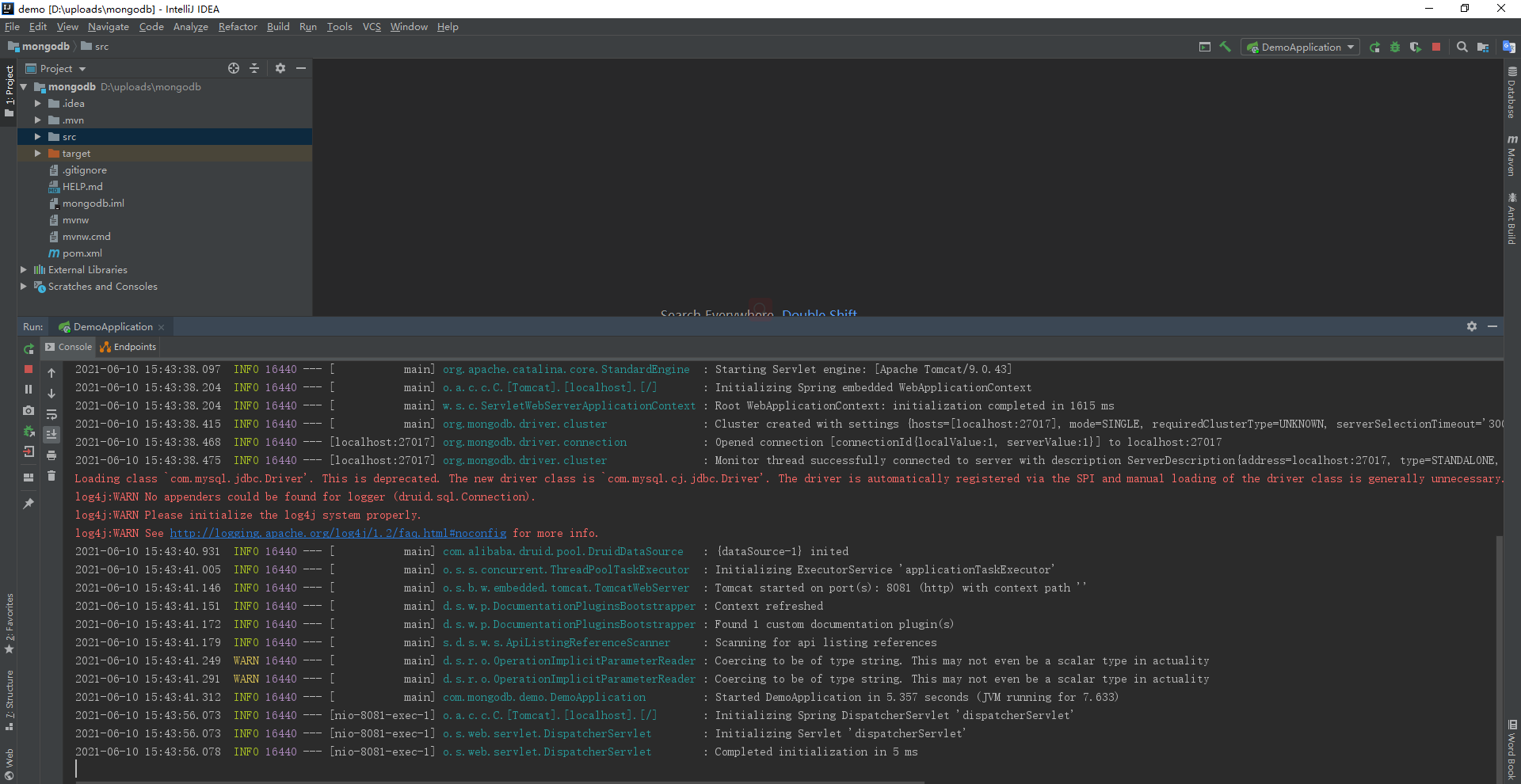Hide the Project panel with minus icon
The height and width of the screenshot is (784, 1521).
point(301,68)
